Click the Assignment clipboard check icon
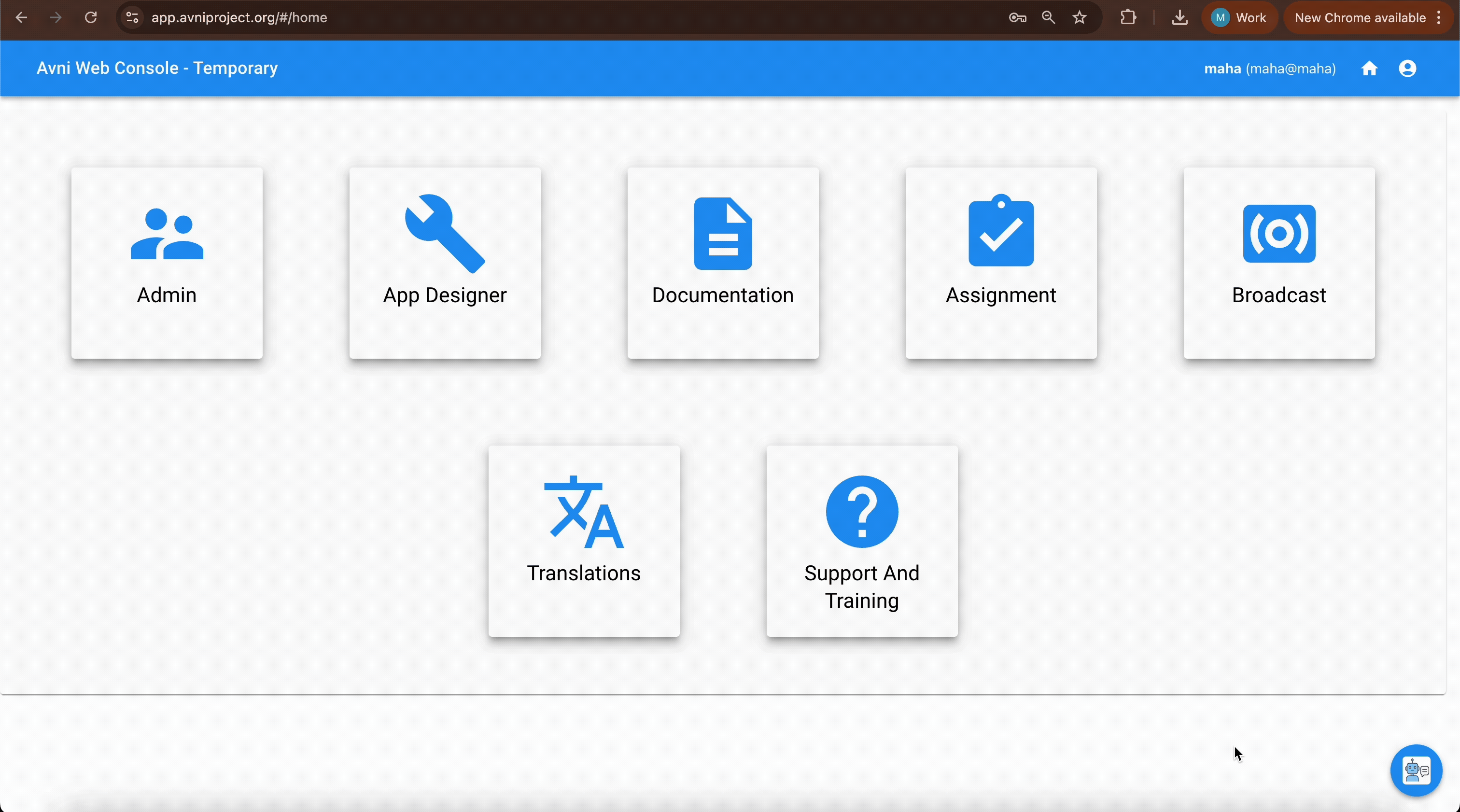The height and width of the screenshot is (812, 1460). tap(1001, 231)
